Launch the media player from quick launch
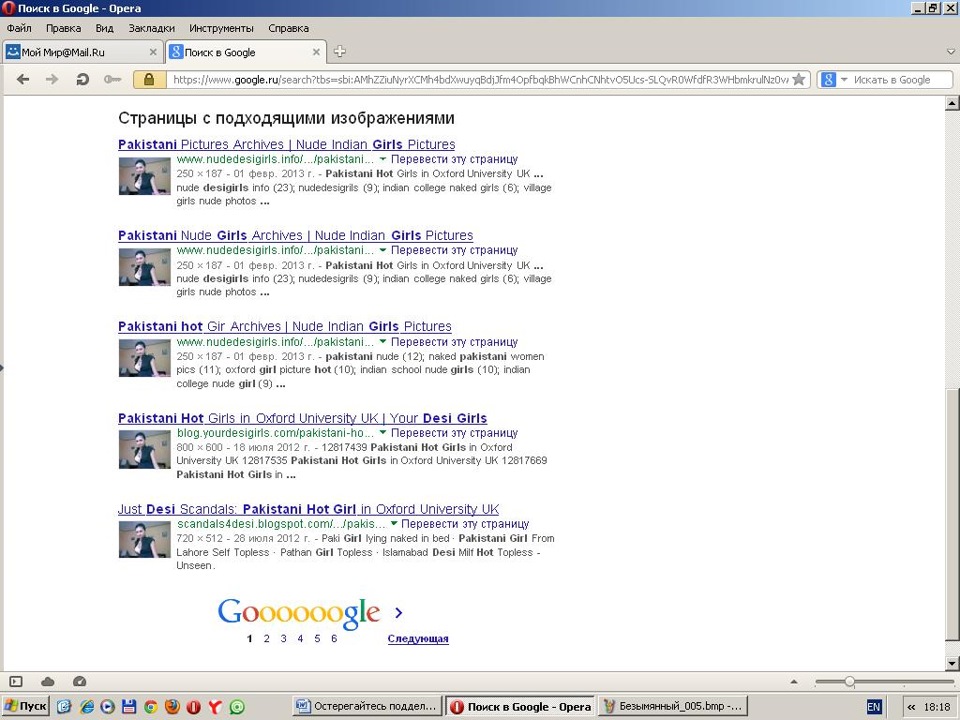The height and width of the screenshot is (720, 960). click(107, 707)
